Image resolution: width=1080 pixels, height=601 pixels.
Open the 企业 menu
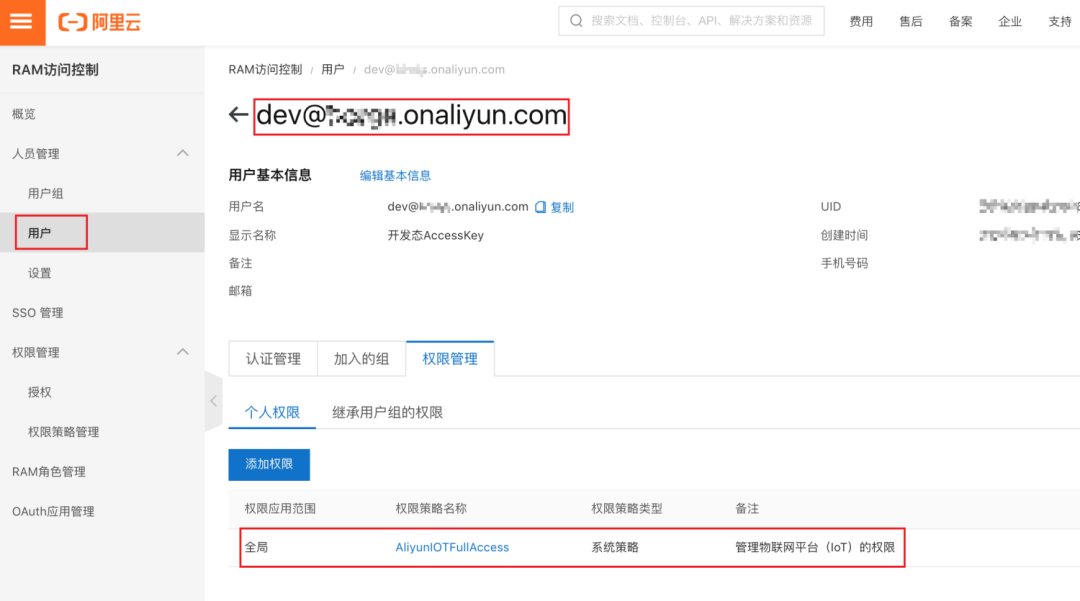[x=1010, y=21]
